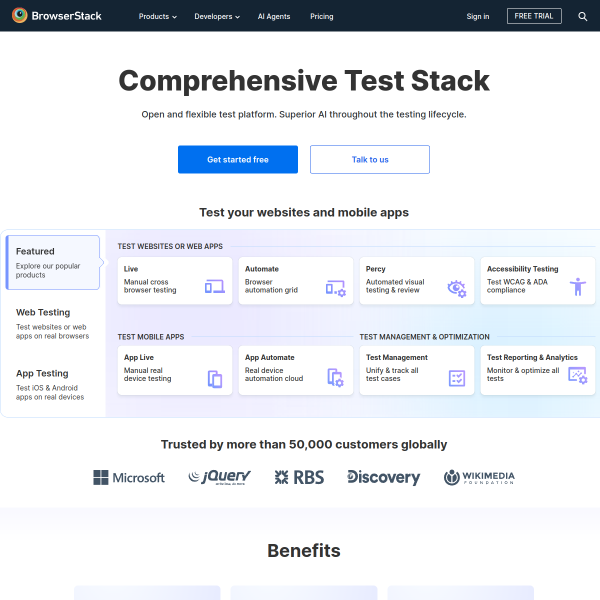
Task: Click the Test Reporting chart gear icon
Action: [x=577, y=375]
